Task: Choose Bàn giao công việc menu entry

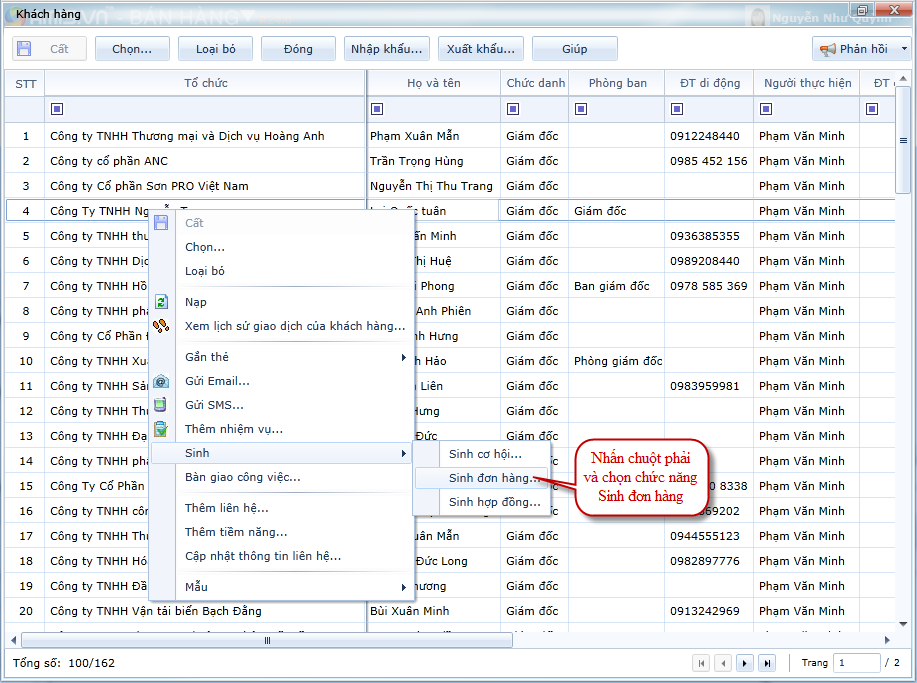Action: click(x=242, y=477)
